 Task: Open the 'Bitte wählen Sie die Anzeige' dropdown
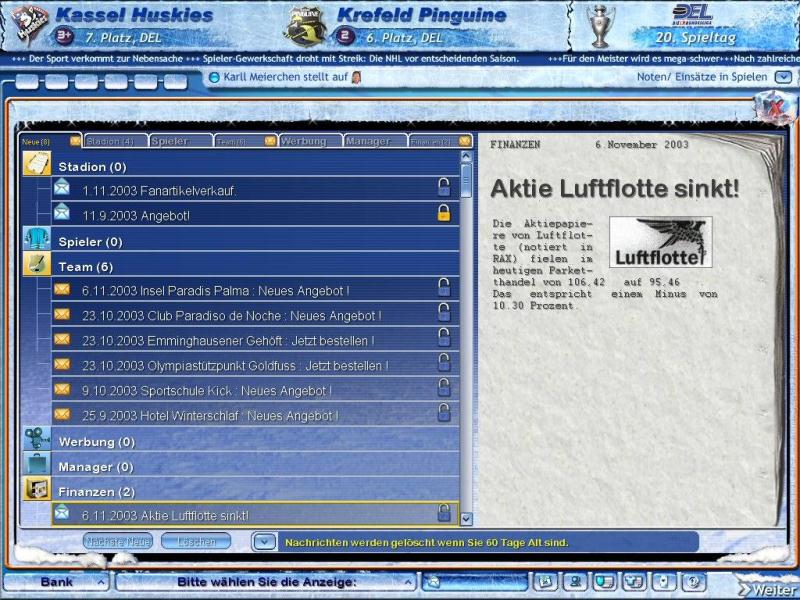tap(407, 582)
